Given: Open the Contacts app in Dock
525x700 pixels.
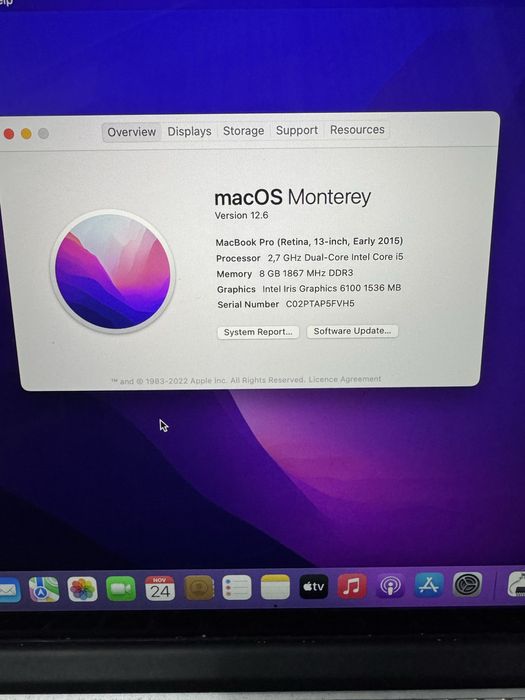Looking at the screenshot, I should point(199,588).
